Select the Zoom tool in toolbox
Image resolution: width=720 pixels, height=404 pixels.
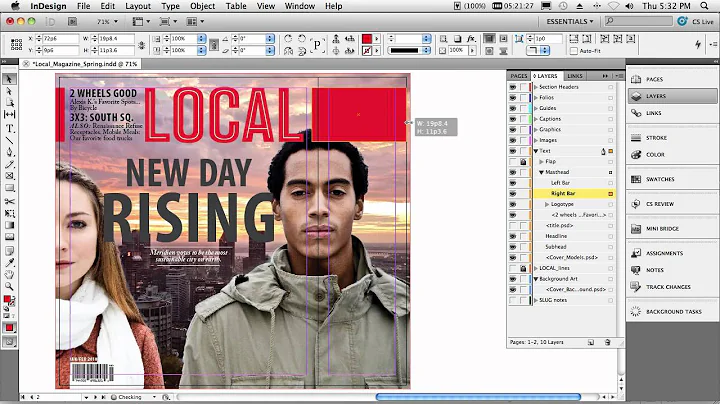pyautogui.click(x=9, y=286)
